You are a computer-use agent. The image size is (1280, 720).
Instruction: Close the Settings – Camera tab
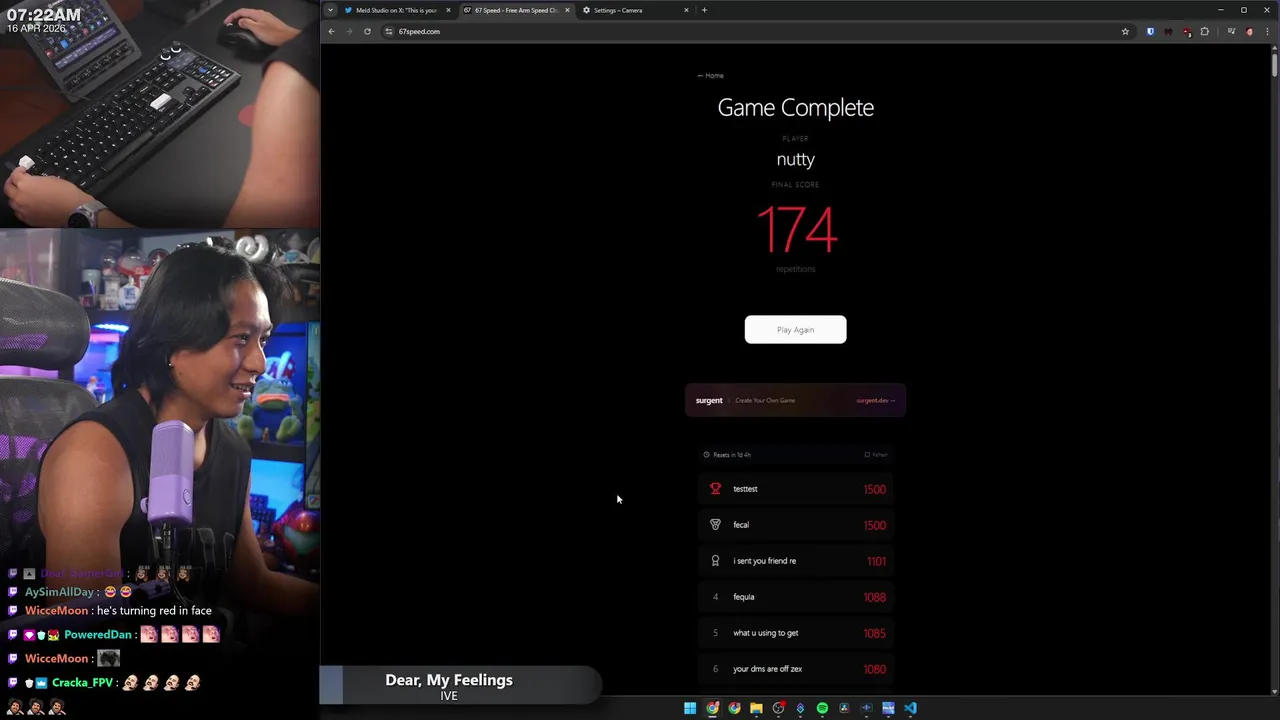click(x=686, y=10)
